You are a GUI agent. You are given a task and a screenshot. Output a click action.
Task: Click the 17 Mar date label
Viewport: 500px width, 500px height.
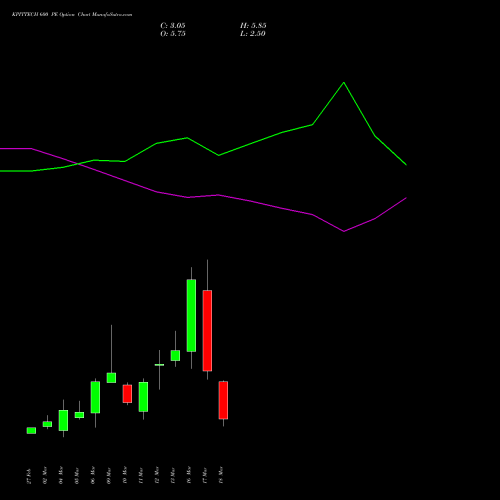pos(205,475)
